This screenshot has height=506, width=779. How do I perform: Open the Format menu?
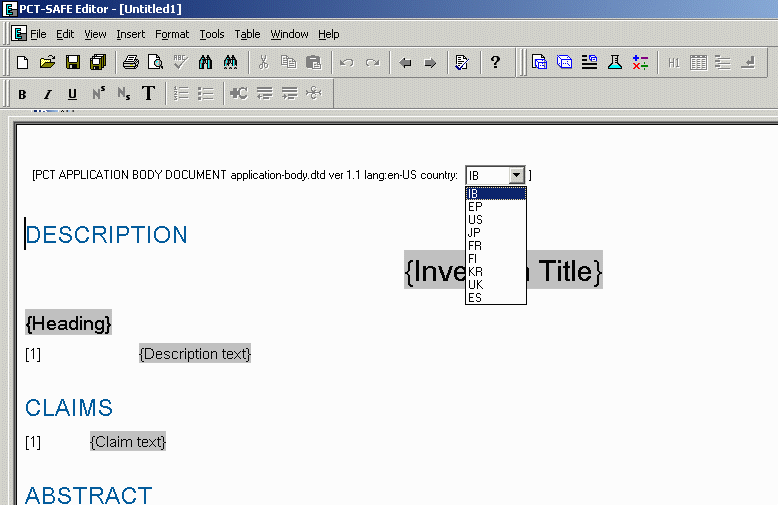click(x=171, y=34)
